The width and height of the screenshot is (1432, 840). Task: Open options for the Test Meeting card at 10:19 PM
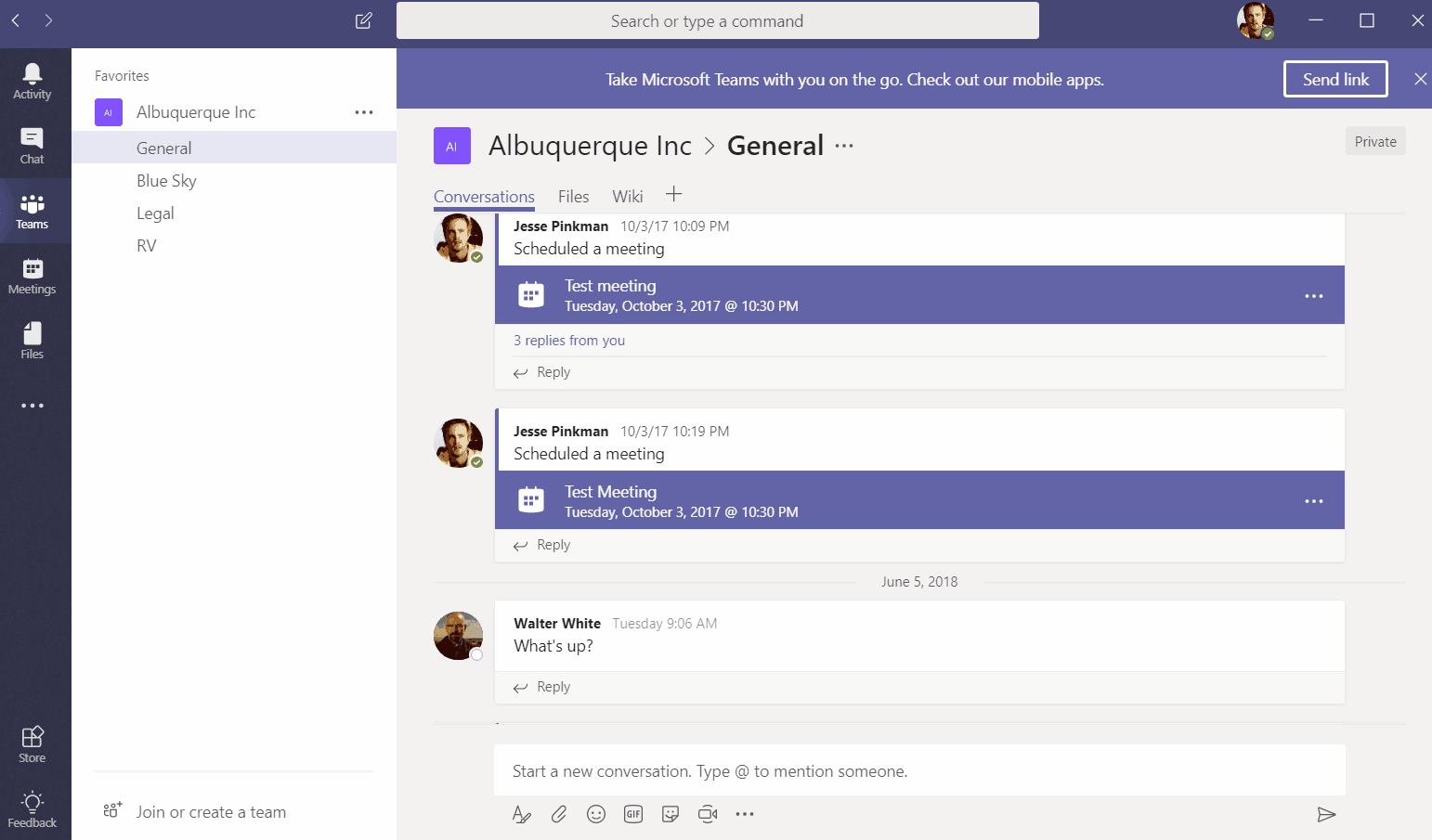click(1314, 501)
